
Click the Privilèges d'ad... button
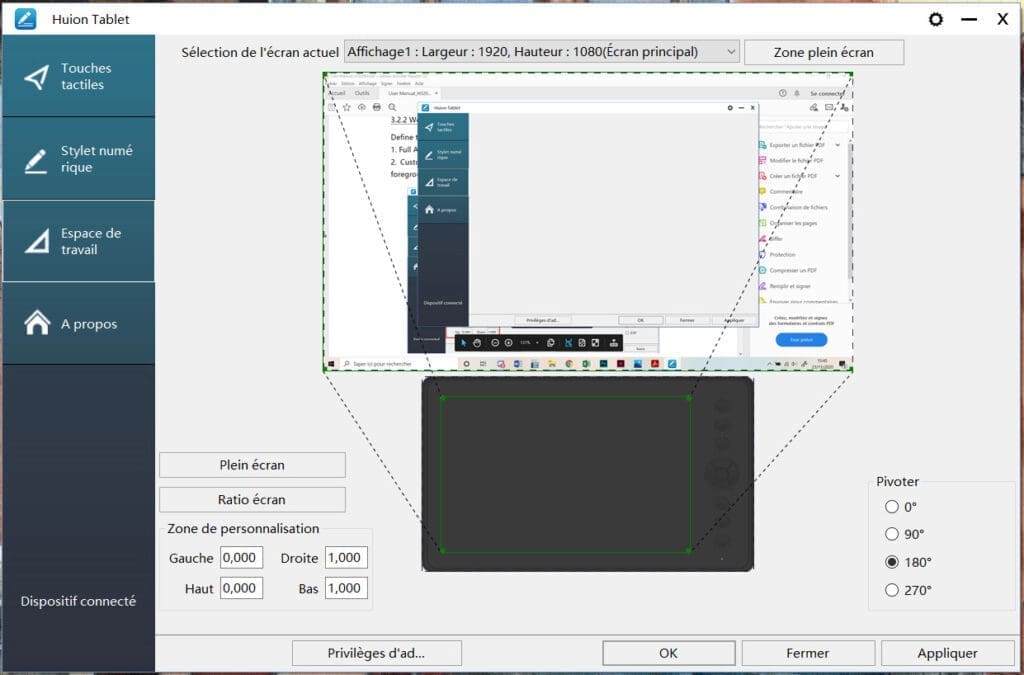tap(376, 653)
